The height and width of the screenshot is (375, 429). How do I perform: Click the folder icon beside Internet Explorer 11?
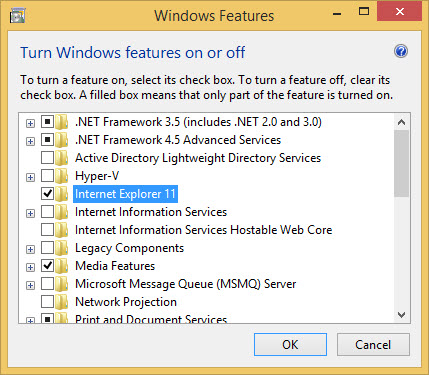pyautogui.click(x=62, y=194)
